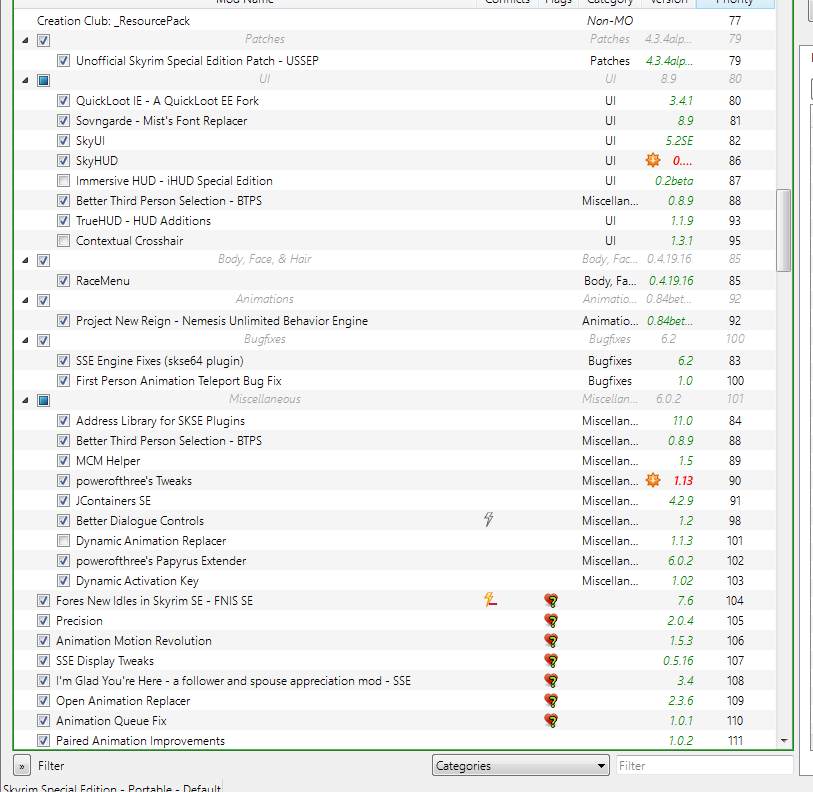Click the conflict lightning icon on FNIS SE row
The height and width of the screenshot is (792, 813).
tap(490, 600)
